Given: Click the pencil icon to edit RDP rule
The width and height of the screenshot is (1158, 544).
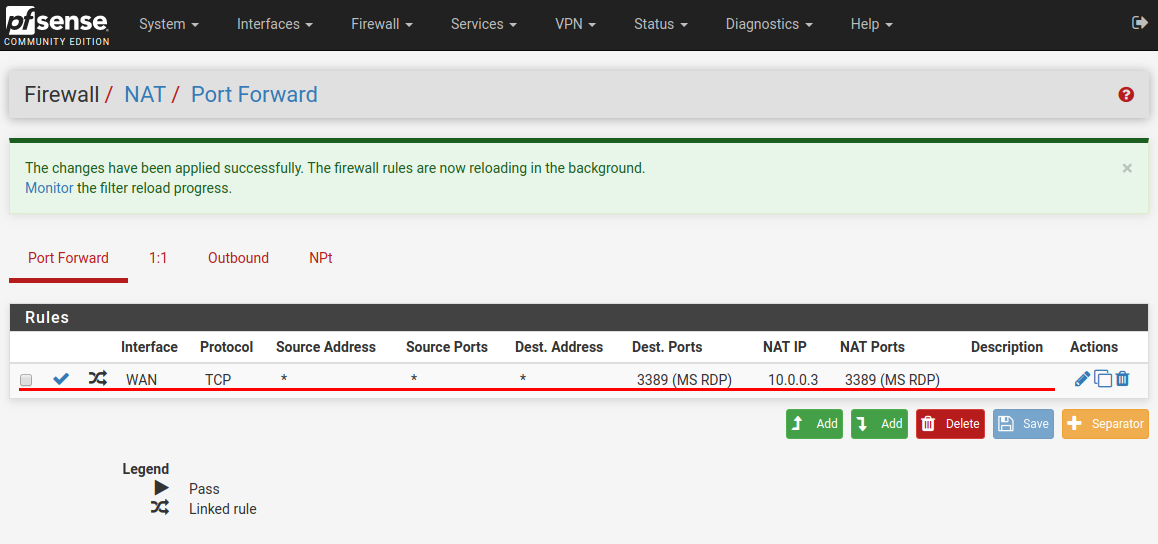Looking at the screenshot, I should (1082, 379).
